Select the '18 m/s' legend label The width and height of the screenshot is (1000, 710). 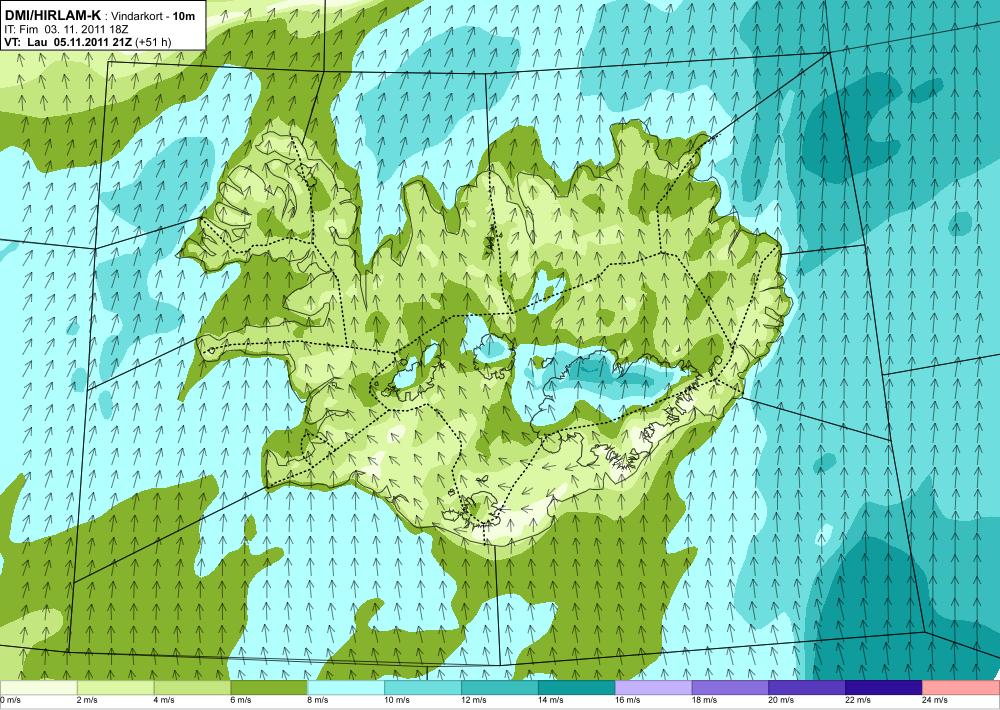pyautogui.click(x=704, y=700)
